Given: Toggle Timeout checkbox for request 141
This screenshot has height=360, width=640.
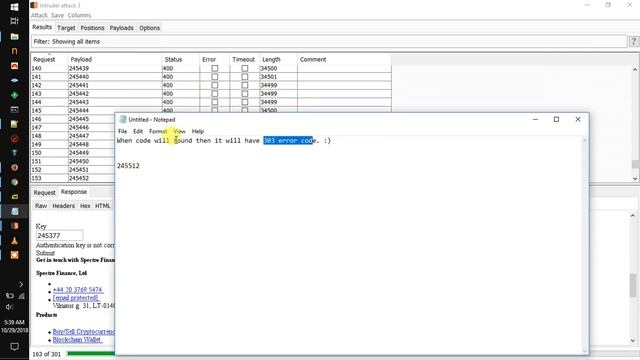Looking at the screenshot, I should click(245, 77).
